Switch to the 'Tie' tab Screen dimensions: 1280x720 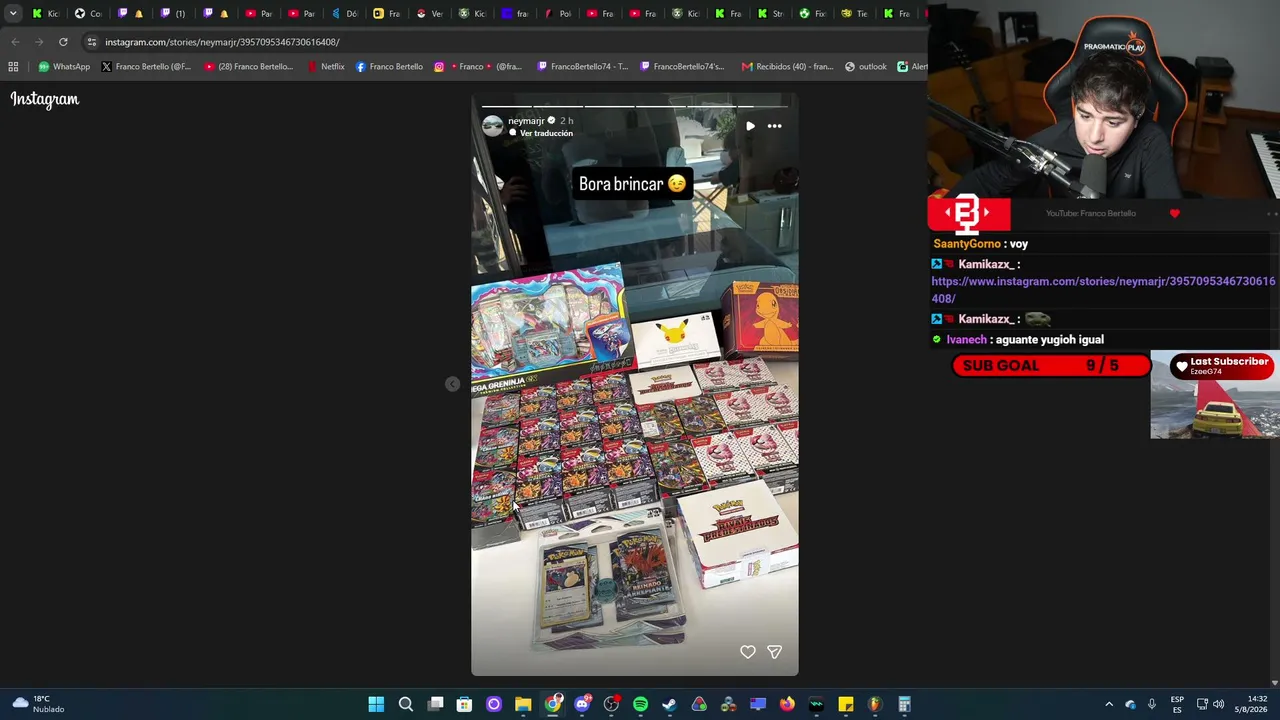click(854, 13)
